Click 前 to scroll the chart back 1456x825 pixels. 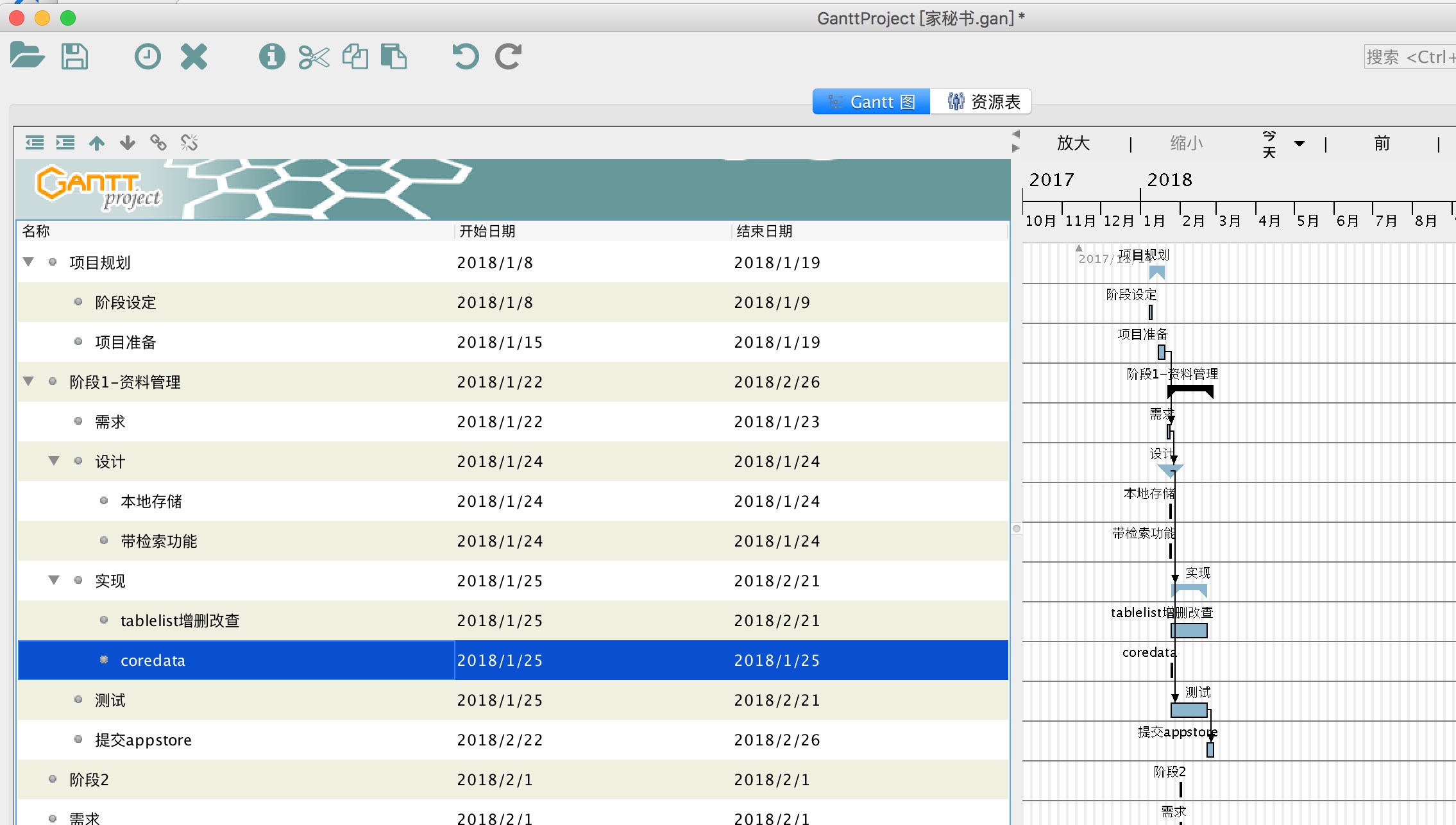1382,143
